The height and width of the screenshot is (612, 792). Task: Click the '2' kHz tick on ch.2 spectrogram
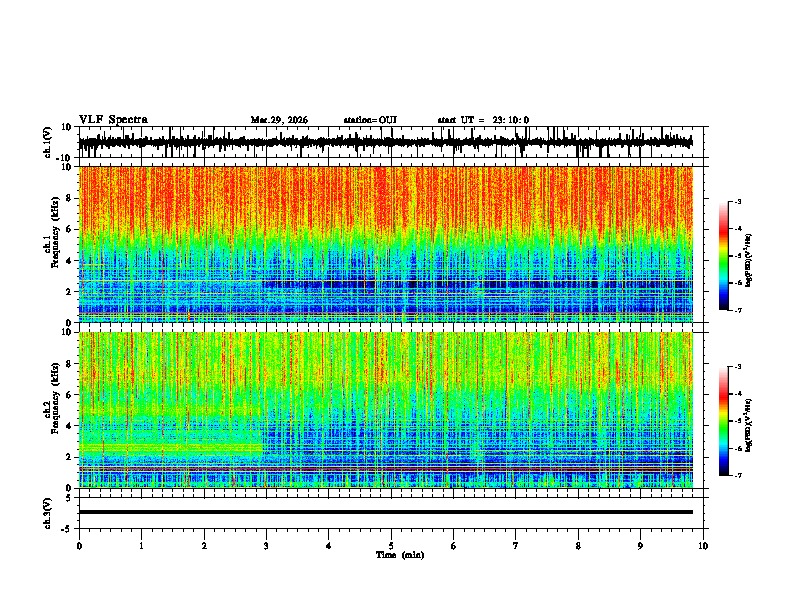click(70, 457)
